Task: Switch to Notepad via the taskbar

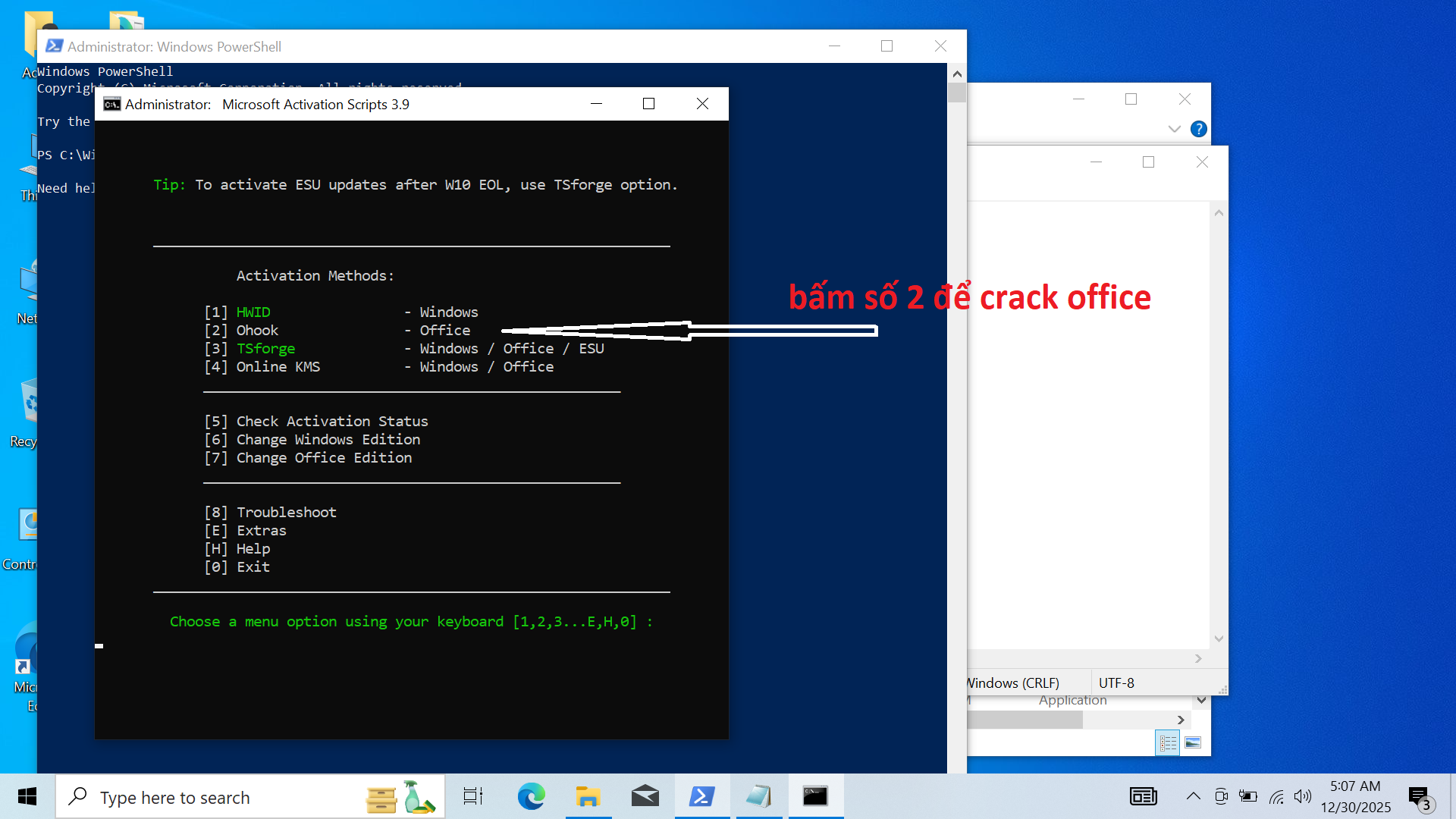Action: pyautogui.click(x=758, y=796)
